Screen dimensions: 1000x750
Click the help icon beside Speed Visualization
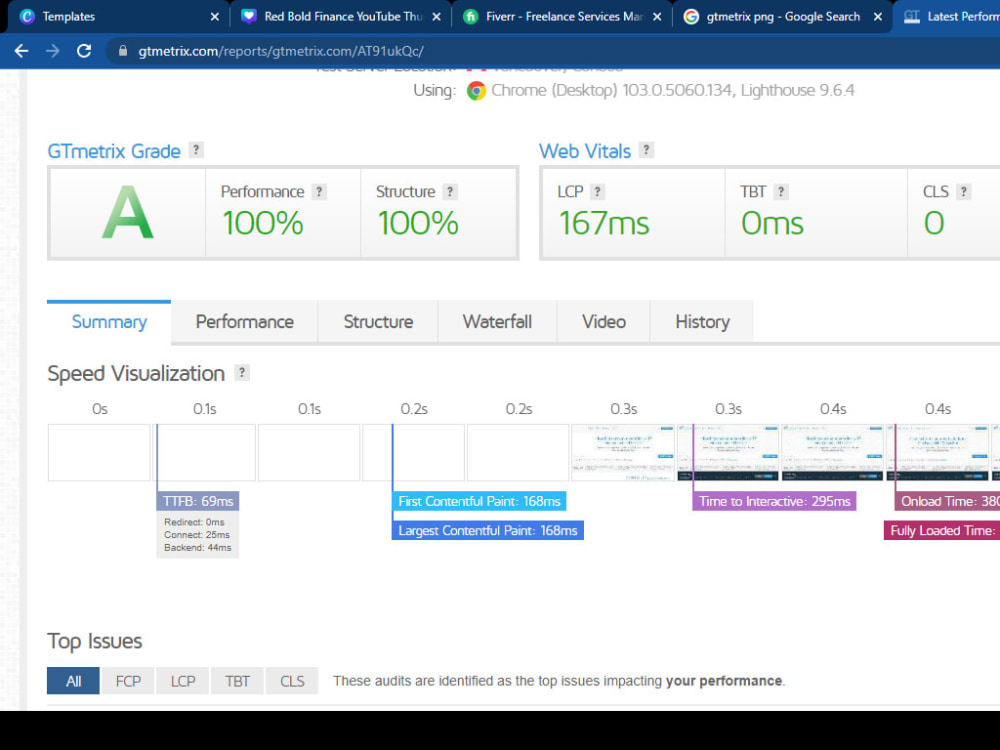coord(242,372)
